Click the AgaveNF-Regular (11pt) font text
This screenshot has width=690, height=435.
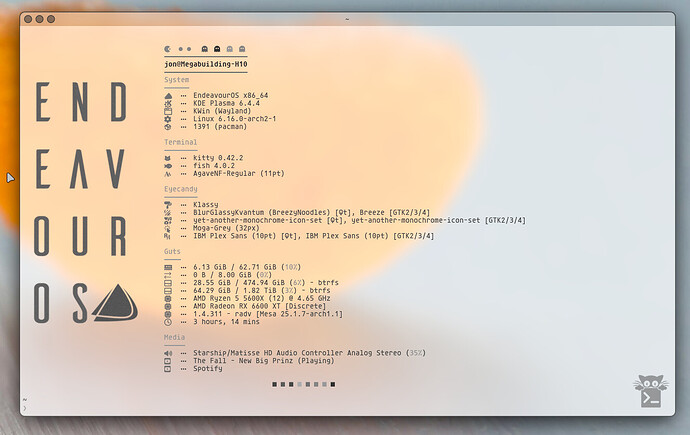pyautogui.click(x=239, y=174)
